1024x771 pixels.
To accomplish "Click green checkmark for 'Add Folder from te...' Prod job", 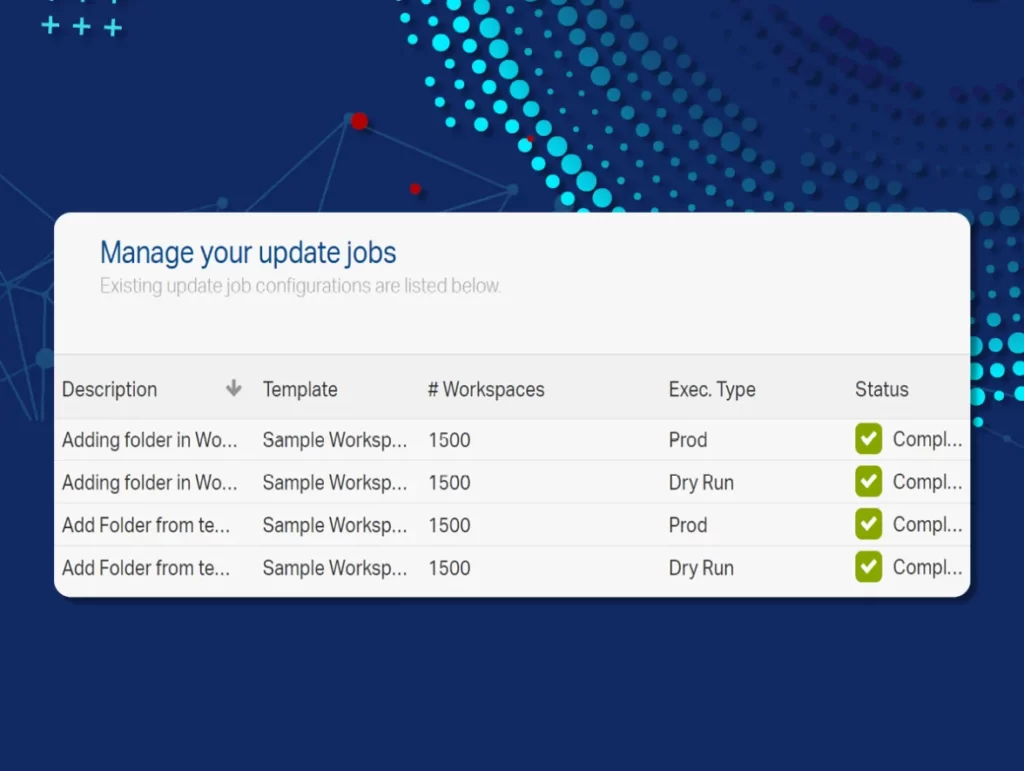I will (x=868, y=524).
